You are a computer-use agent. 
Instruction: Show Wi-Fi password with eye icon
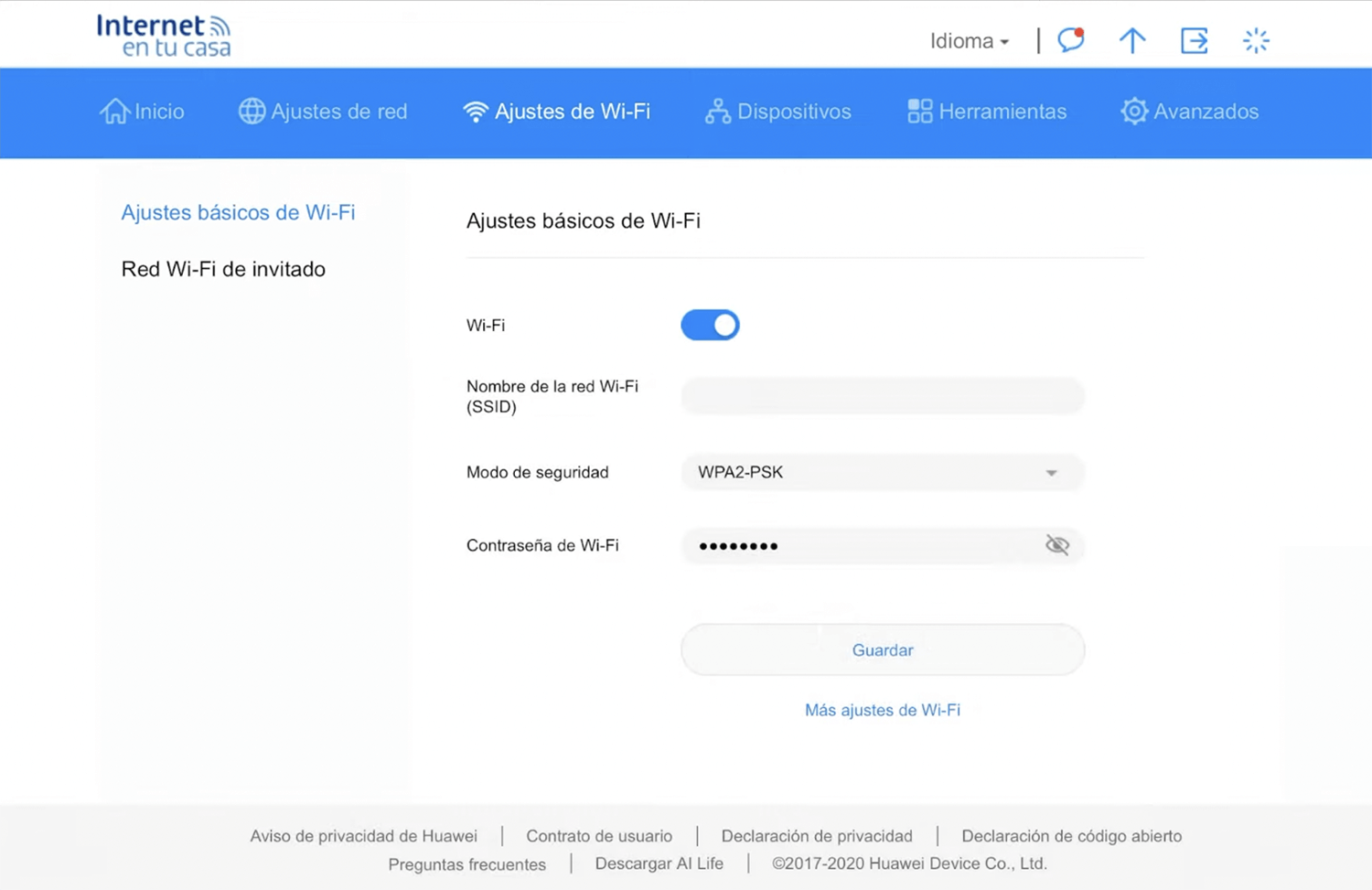(1056, 545)
